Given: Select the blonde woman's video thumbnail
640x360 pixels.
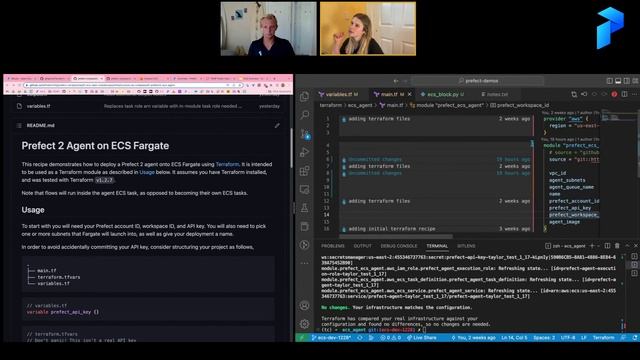Looking at the screenshot, I should coord(368,29).
